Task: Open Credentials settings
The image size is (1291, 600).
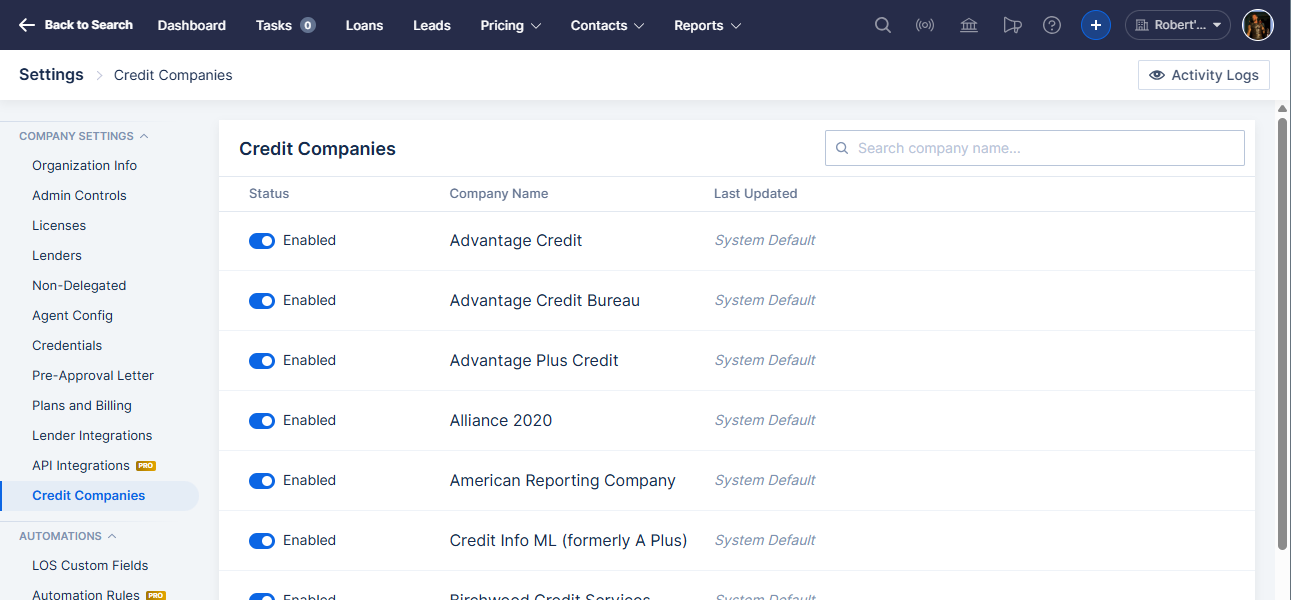Action: tap(67, 346)
